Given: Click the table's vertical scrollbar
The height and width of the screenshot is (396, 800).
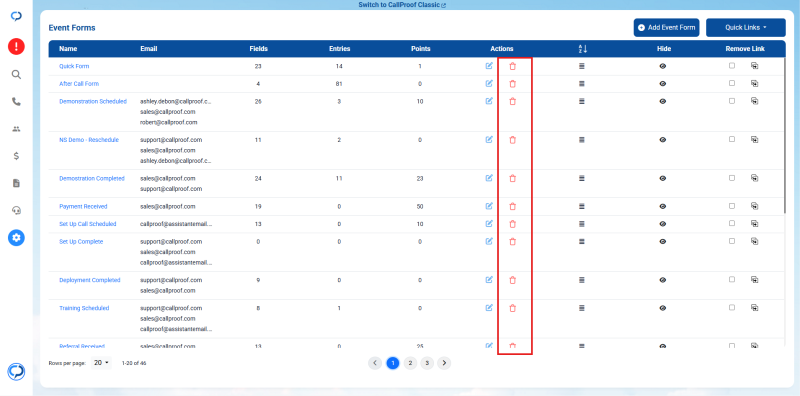Looking at the screenshot, I should 786,135.
